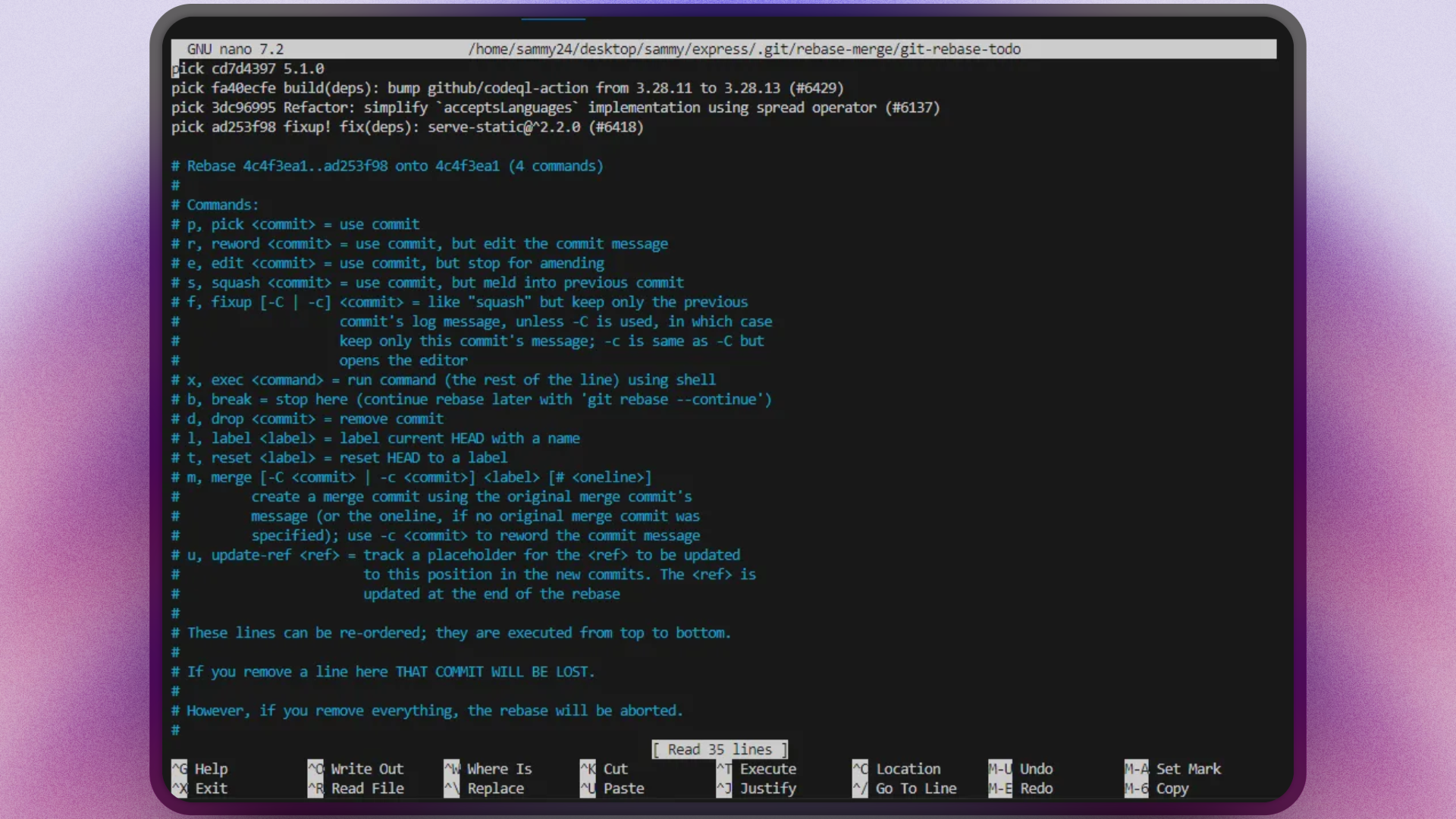Click the 'r, reword <commit>' help line
The image size is (1456, 819).
pyautogui.click(x=419, y=243)
